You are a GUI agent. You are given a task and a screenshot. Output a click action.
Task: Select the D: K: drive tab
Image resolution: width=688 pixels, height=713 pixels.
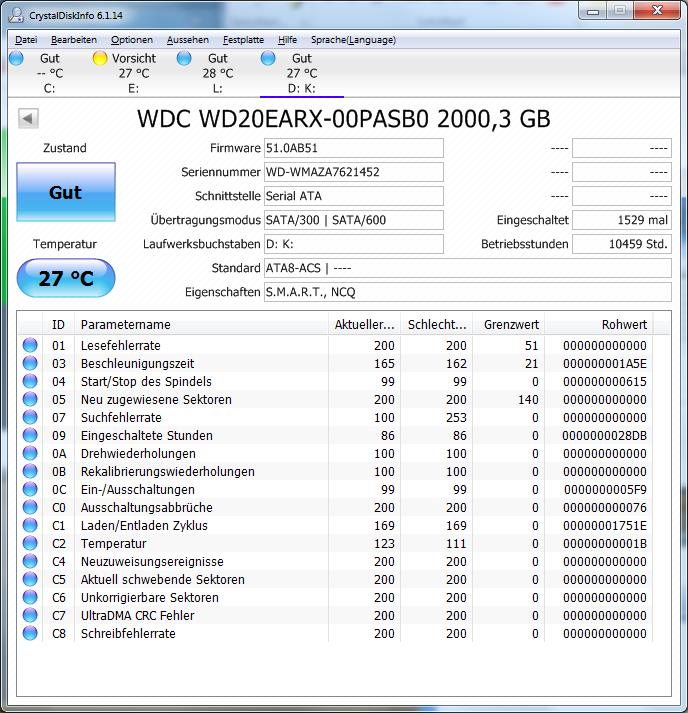pyautogui.click(x=302, y=73)
